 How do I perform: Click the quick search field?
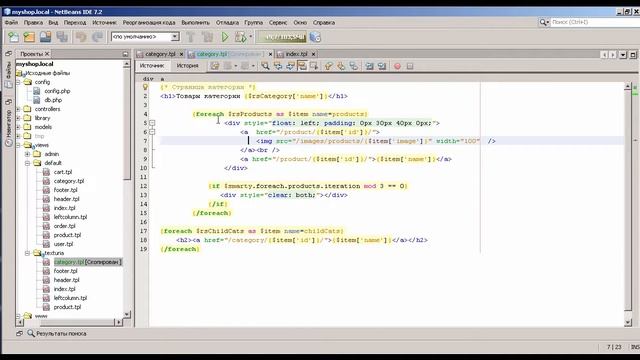[595, 22]
